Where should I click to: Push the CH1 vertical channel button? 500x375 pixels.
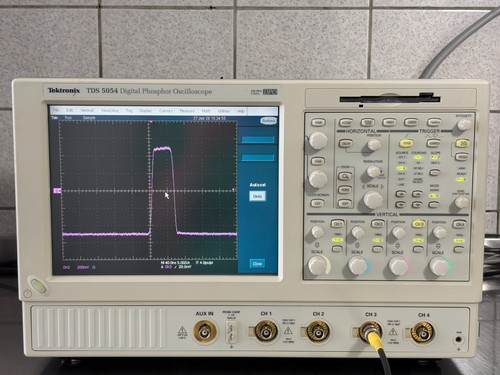click(x=337, y=223)
